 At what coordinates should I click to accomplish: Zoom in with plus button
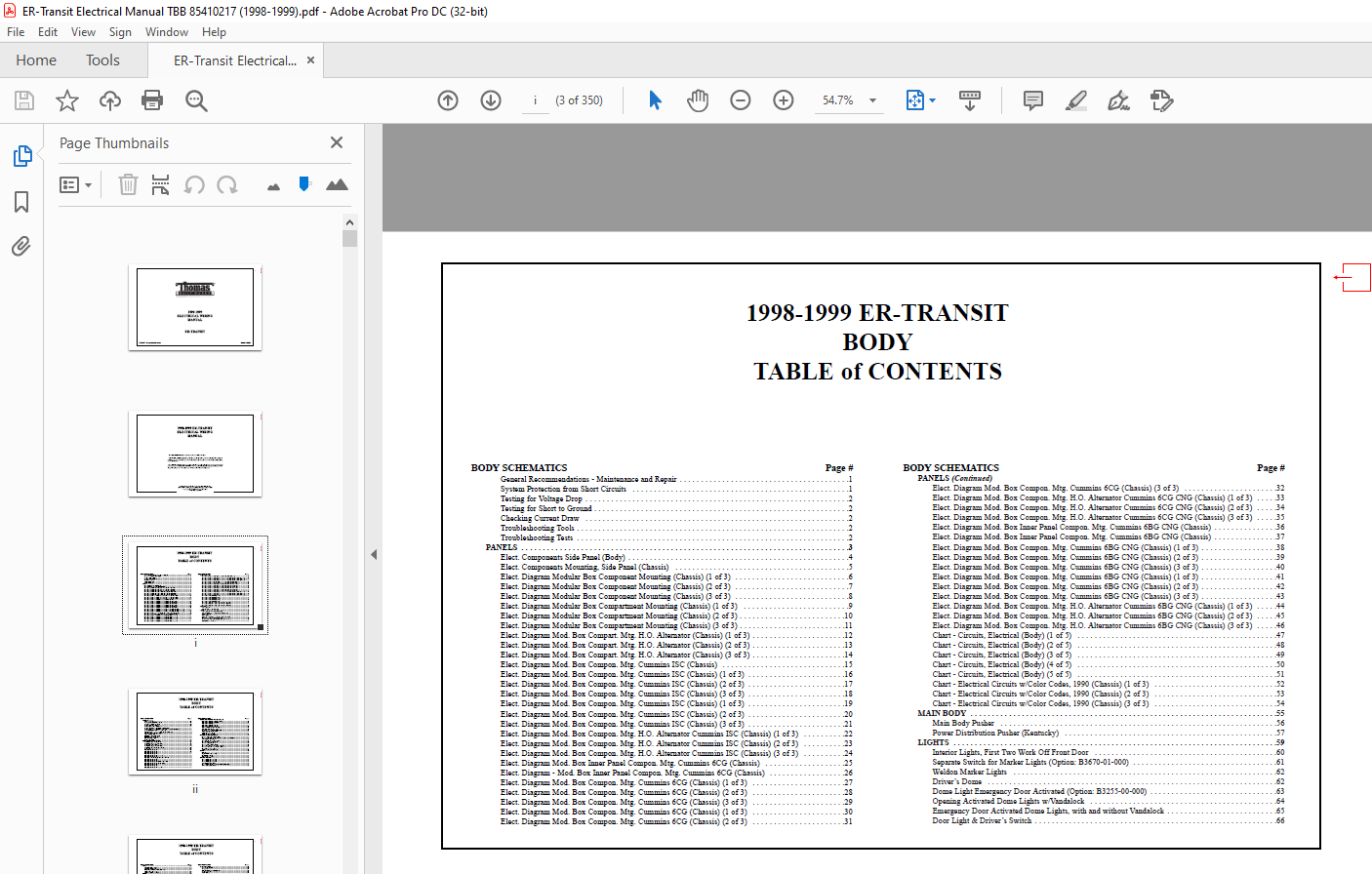[784, 100]
